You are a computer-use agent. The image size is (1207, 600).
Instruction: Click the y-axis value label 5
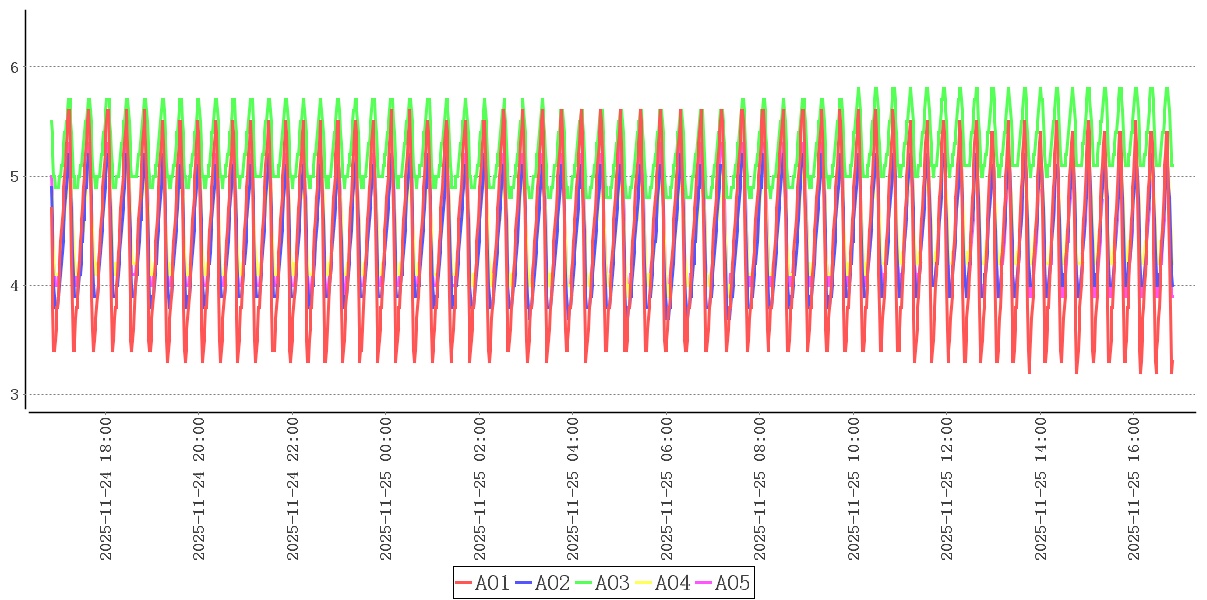pyautogui.click(x=14, y=177)
